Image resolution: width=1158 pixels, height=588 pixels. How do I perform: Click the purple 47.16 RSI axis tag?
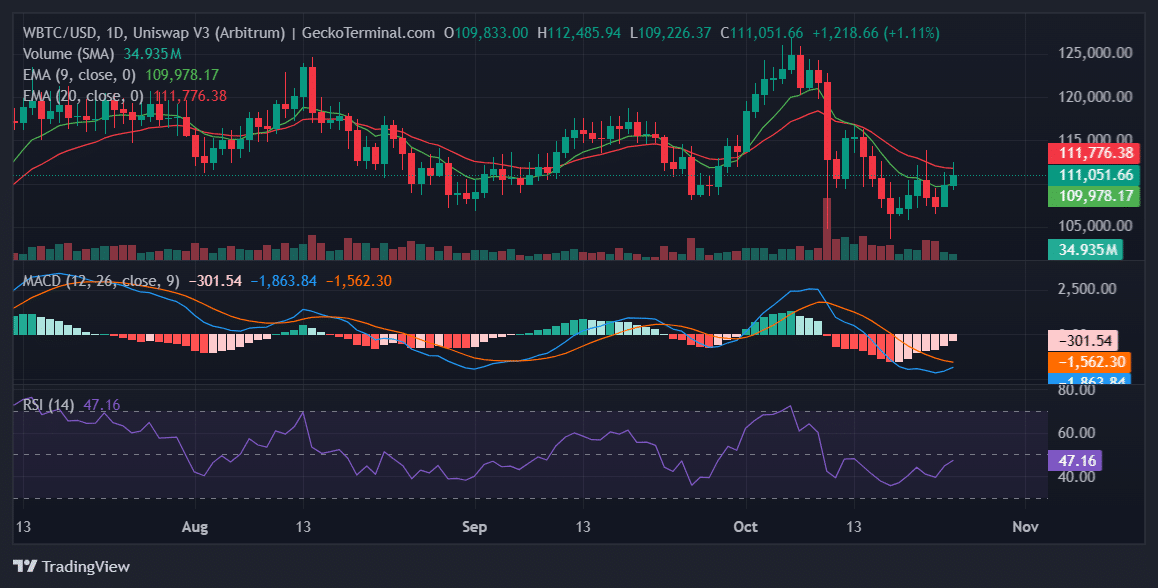(1078, 461)
